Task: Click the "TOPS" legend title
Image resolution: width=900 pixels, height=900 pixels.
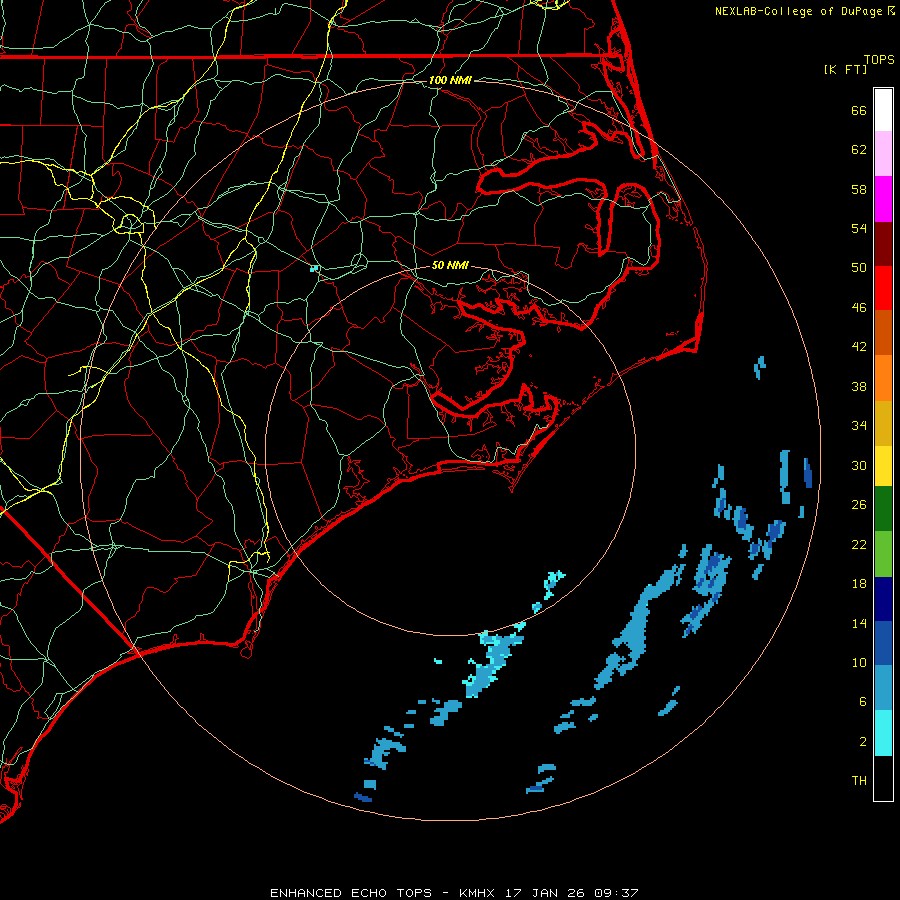Action: (879, 60)
